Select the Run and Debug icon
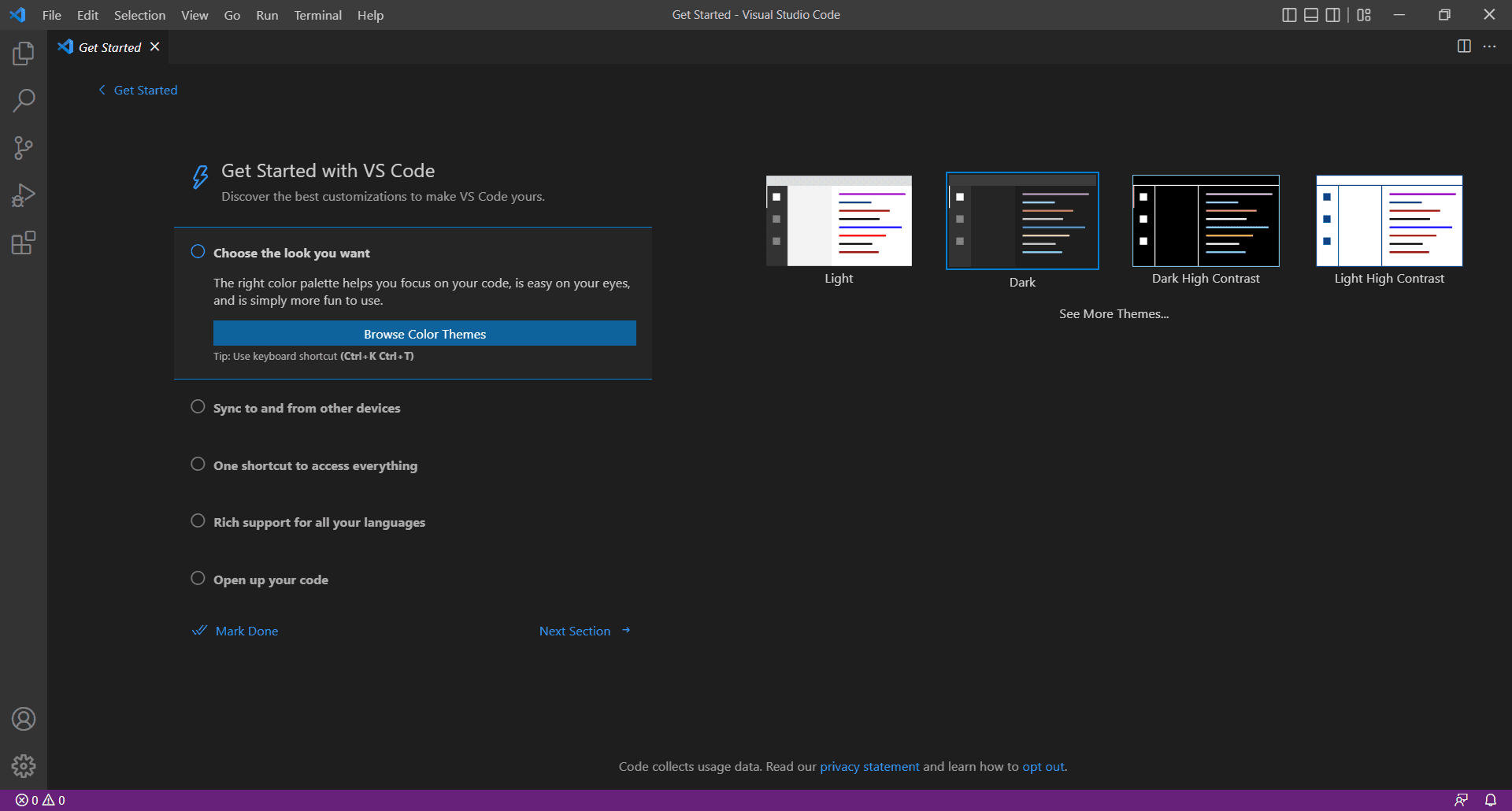1512x811 pixels. [x=23, y=194]
